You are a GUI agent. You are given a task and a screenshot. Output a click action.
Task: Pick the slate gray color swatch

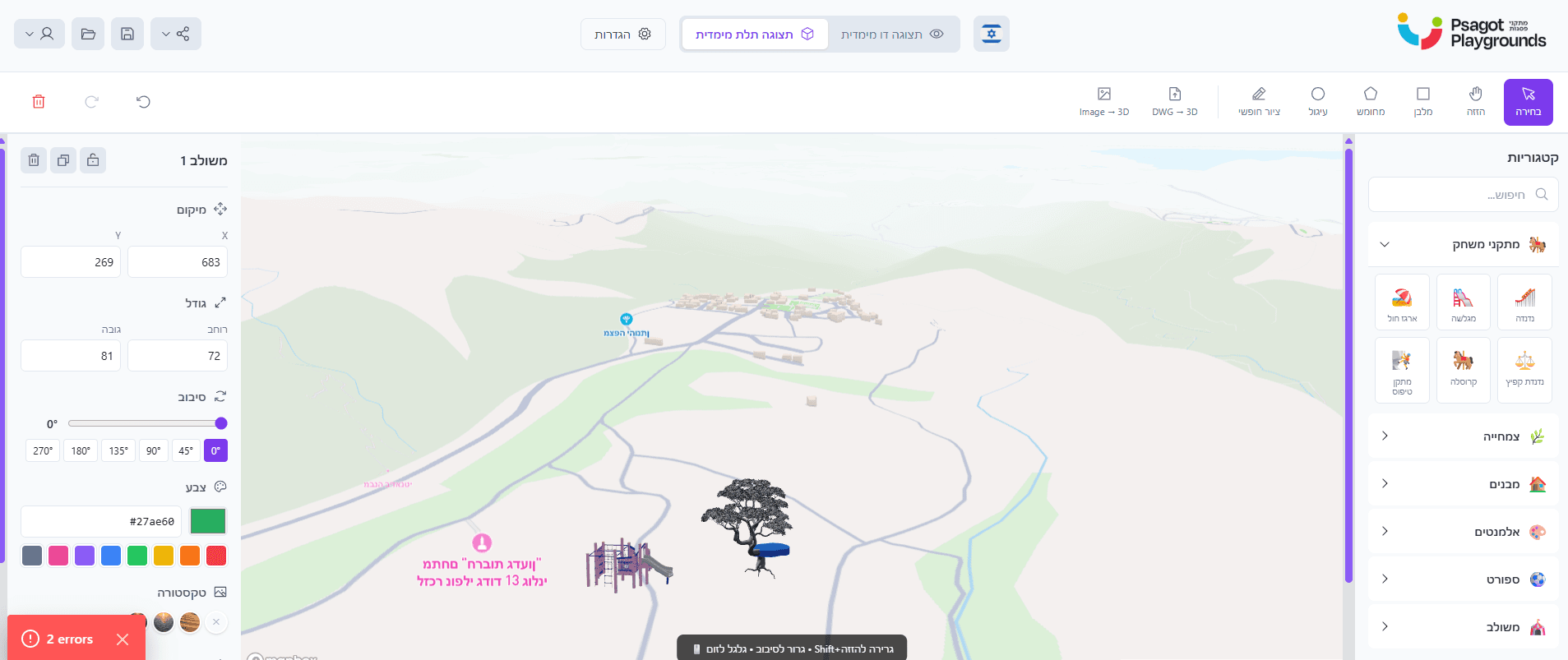click(32, 556)
